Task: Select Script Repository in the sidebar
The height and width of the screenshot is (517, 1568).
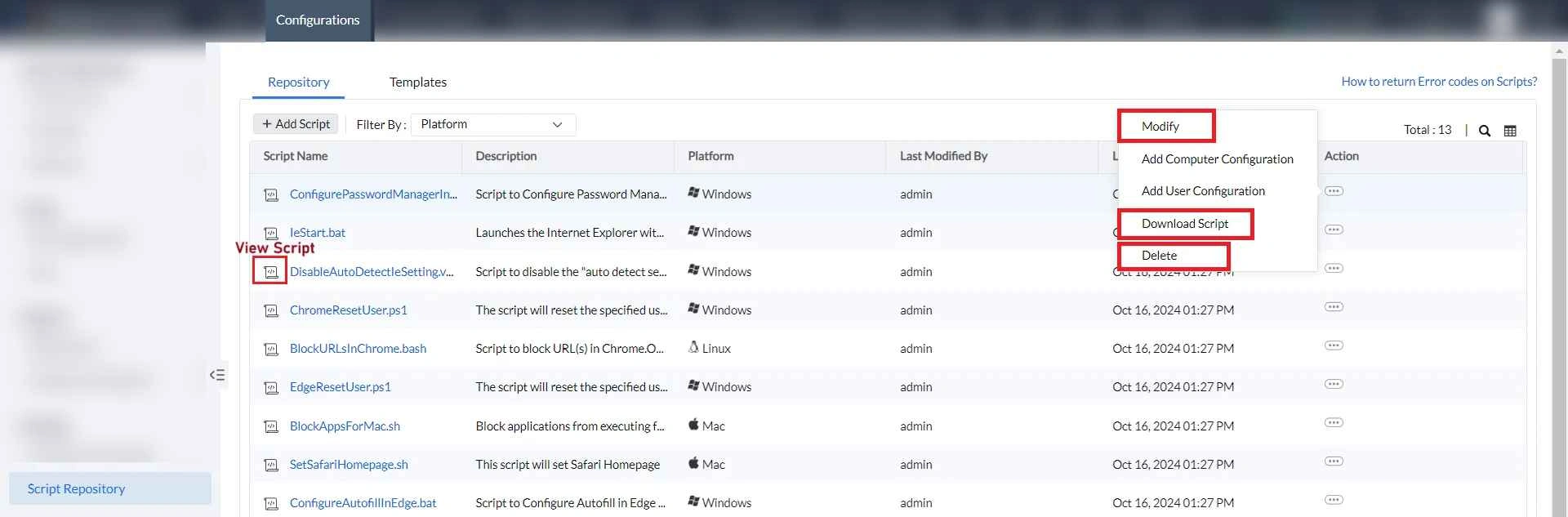Action: tap(110, 488)
